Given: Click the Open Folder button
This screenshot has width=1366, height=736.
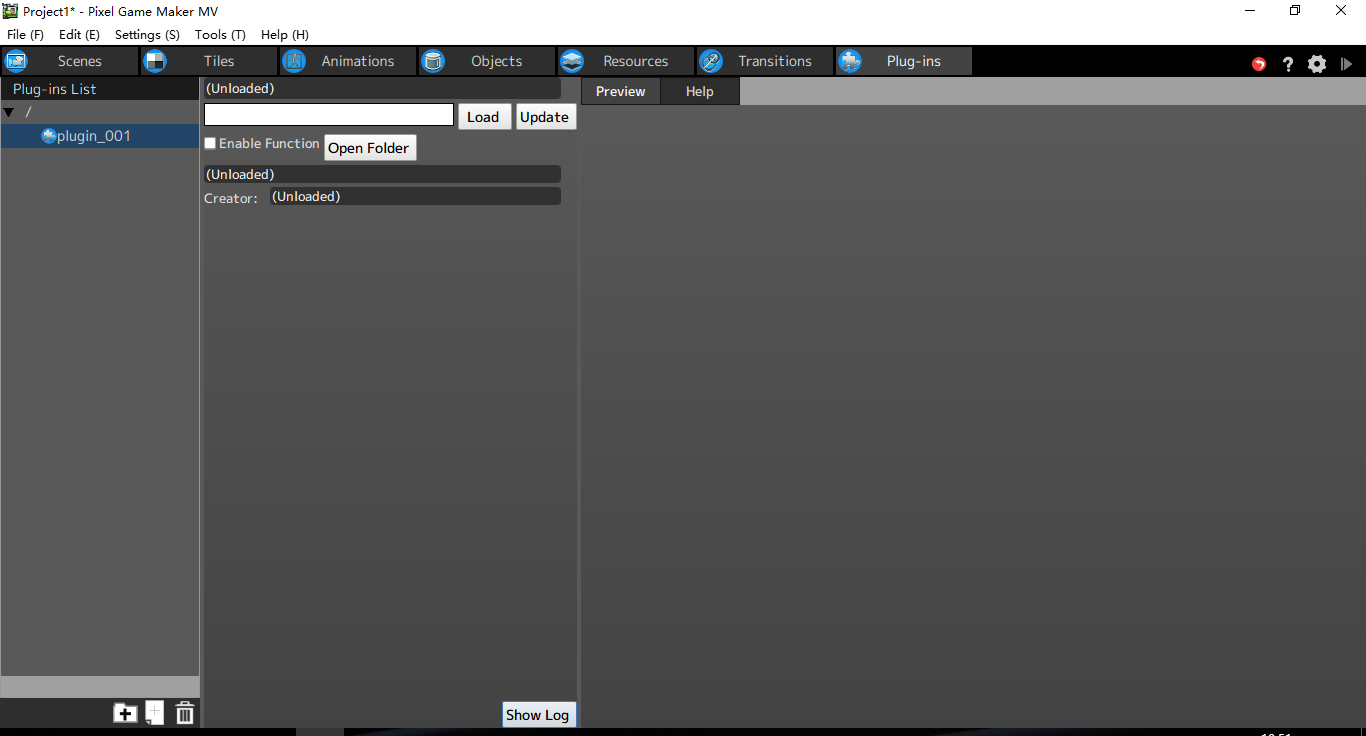Looking at the screenshot, I should (369, 147).
